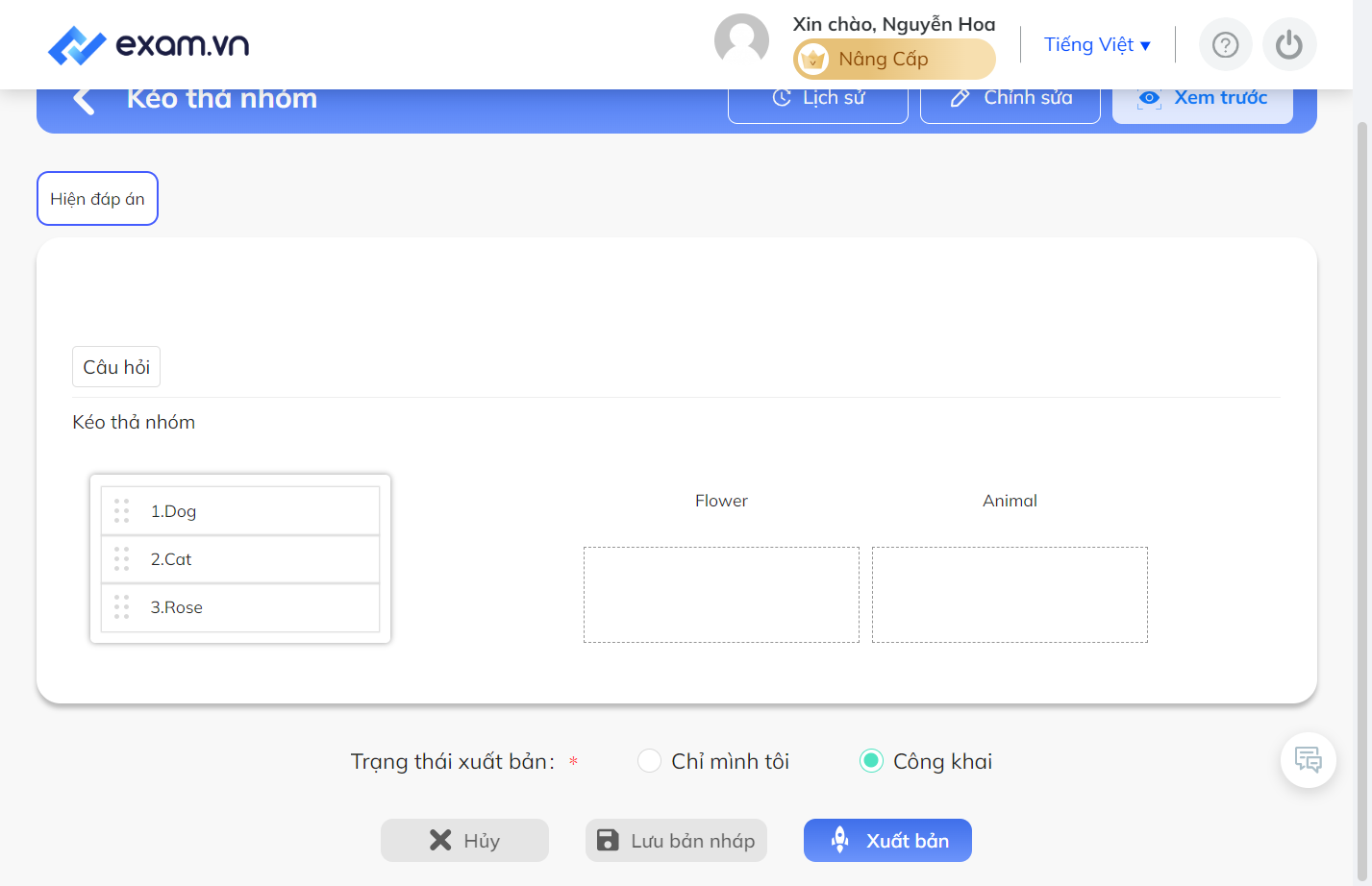
Task: Log out using the power icon
Action: [1288, 44]
